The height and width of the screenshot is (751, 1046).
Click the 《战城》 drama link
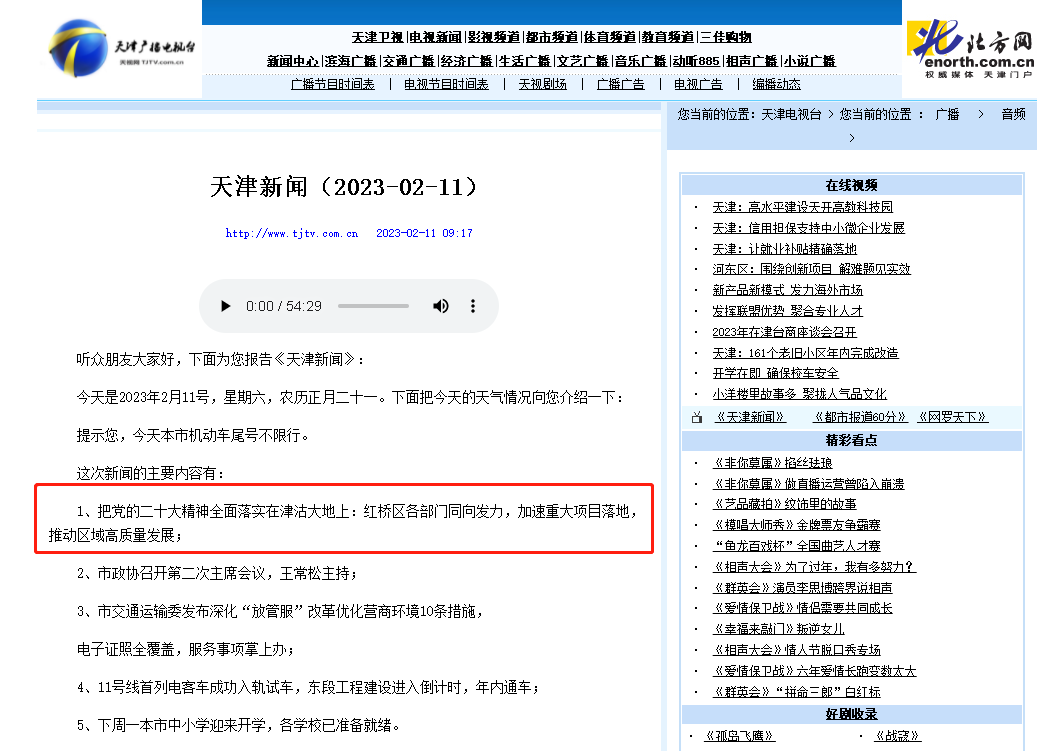click(896, 735)
